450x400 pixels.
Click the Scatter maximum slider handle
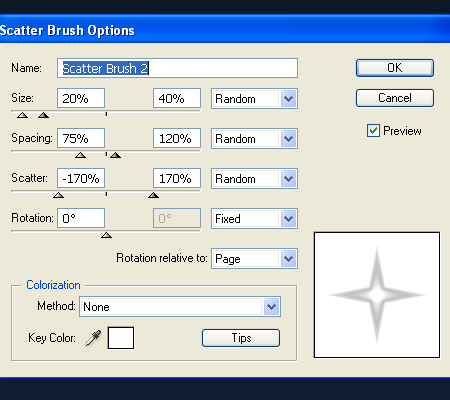click(153, 195)
